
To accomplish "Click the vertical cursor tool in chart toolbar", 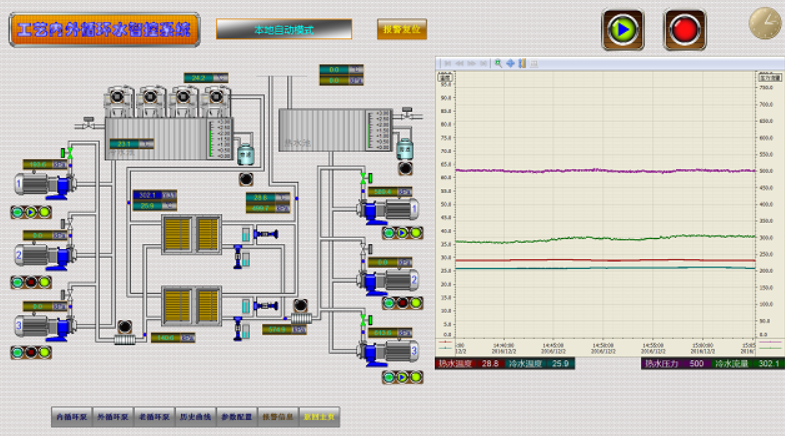I will pyautogui.click(x=522, y=63).
